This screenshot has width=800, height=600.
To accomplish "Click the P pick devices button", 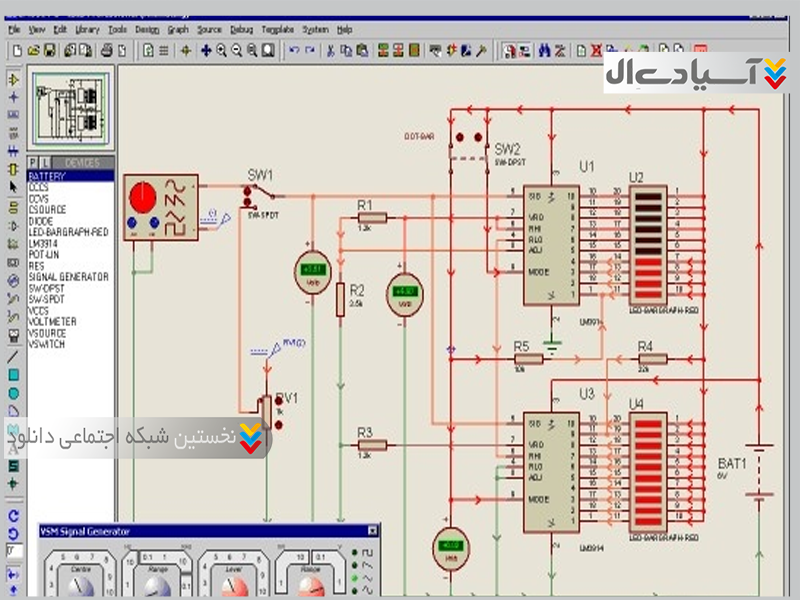I will (33, 162).
